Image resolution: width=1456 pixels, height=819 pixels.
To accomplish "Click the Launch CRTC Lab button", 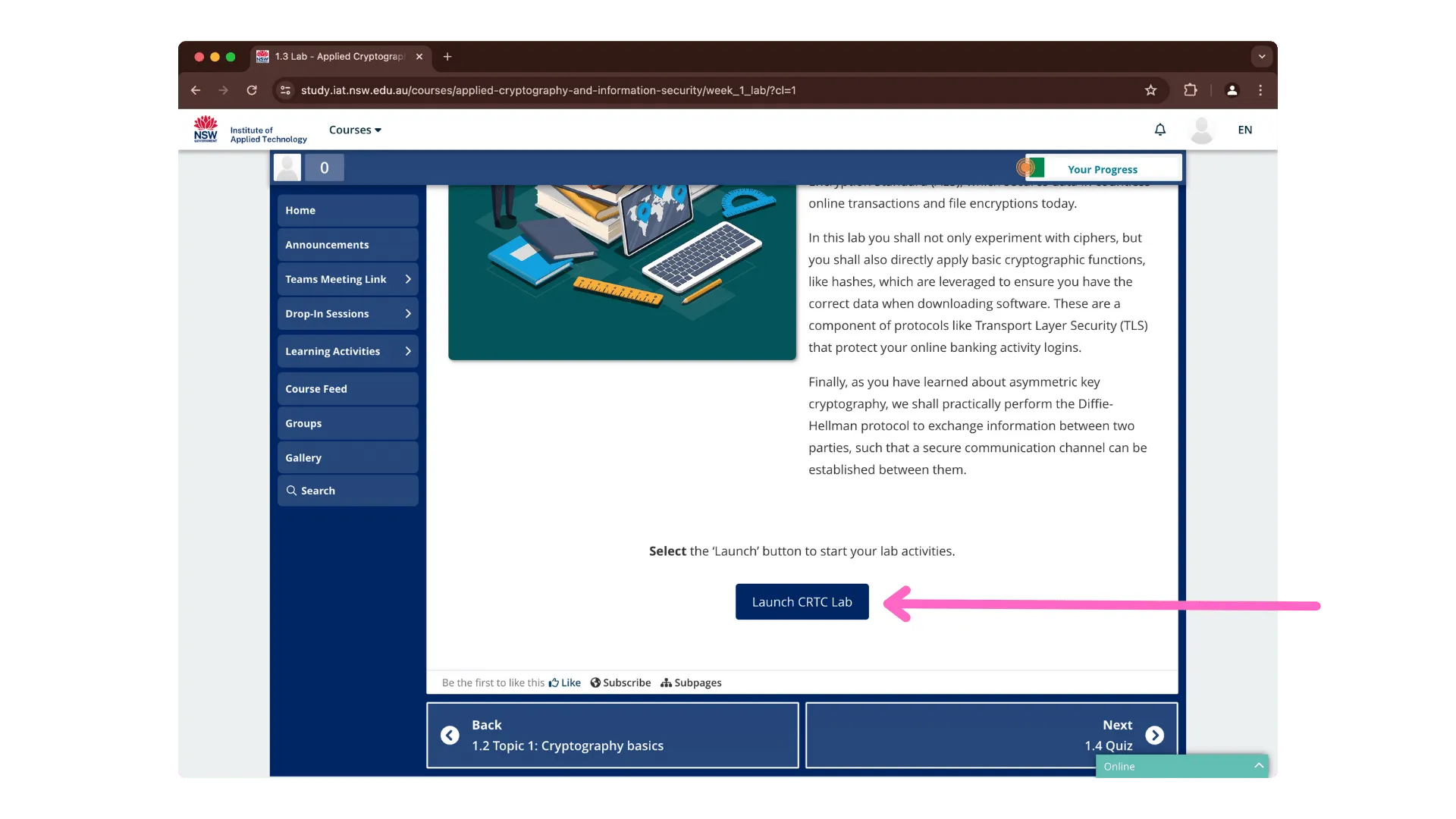I will click(x=802, y=602).
